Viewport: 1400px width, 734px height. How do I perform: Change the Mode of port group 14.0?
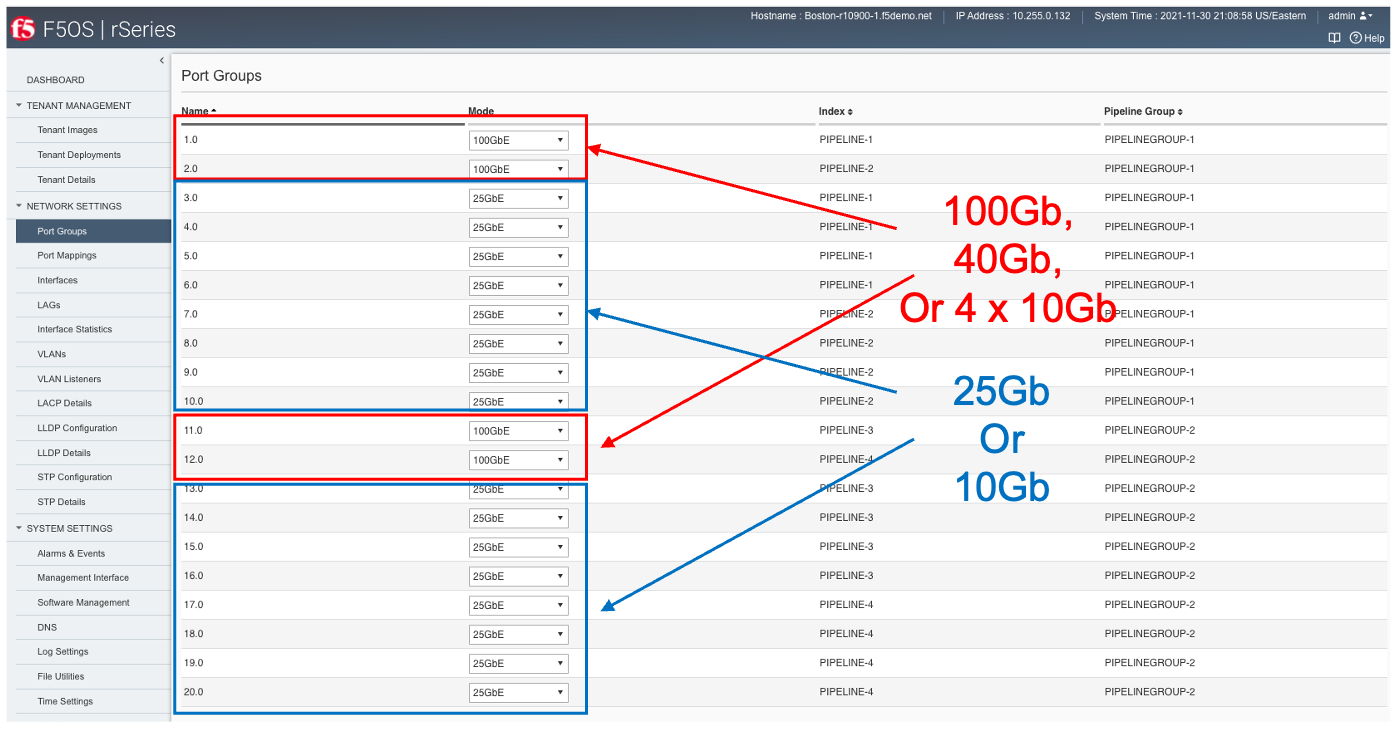518,518
